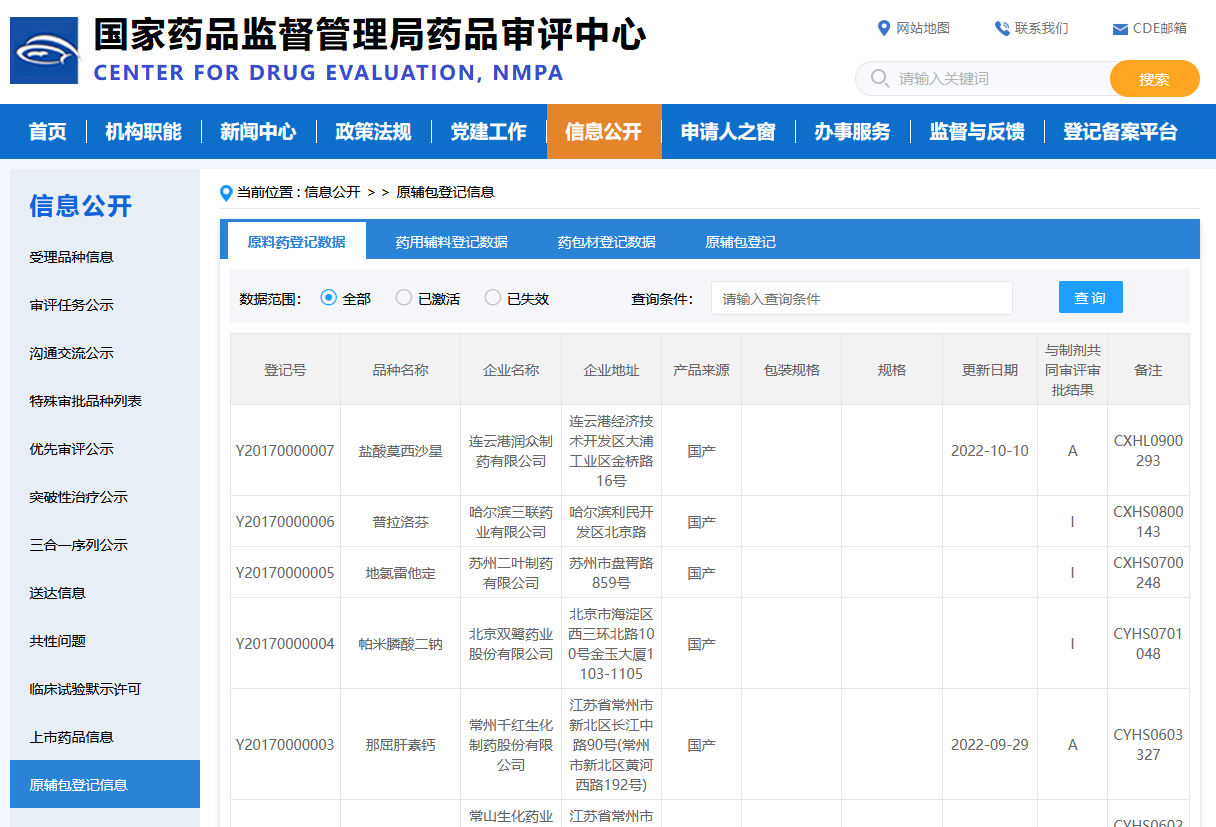Click the CDE logo in the header
The image size is (1216, 827).
click(44, 50)
